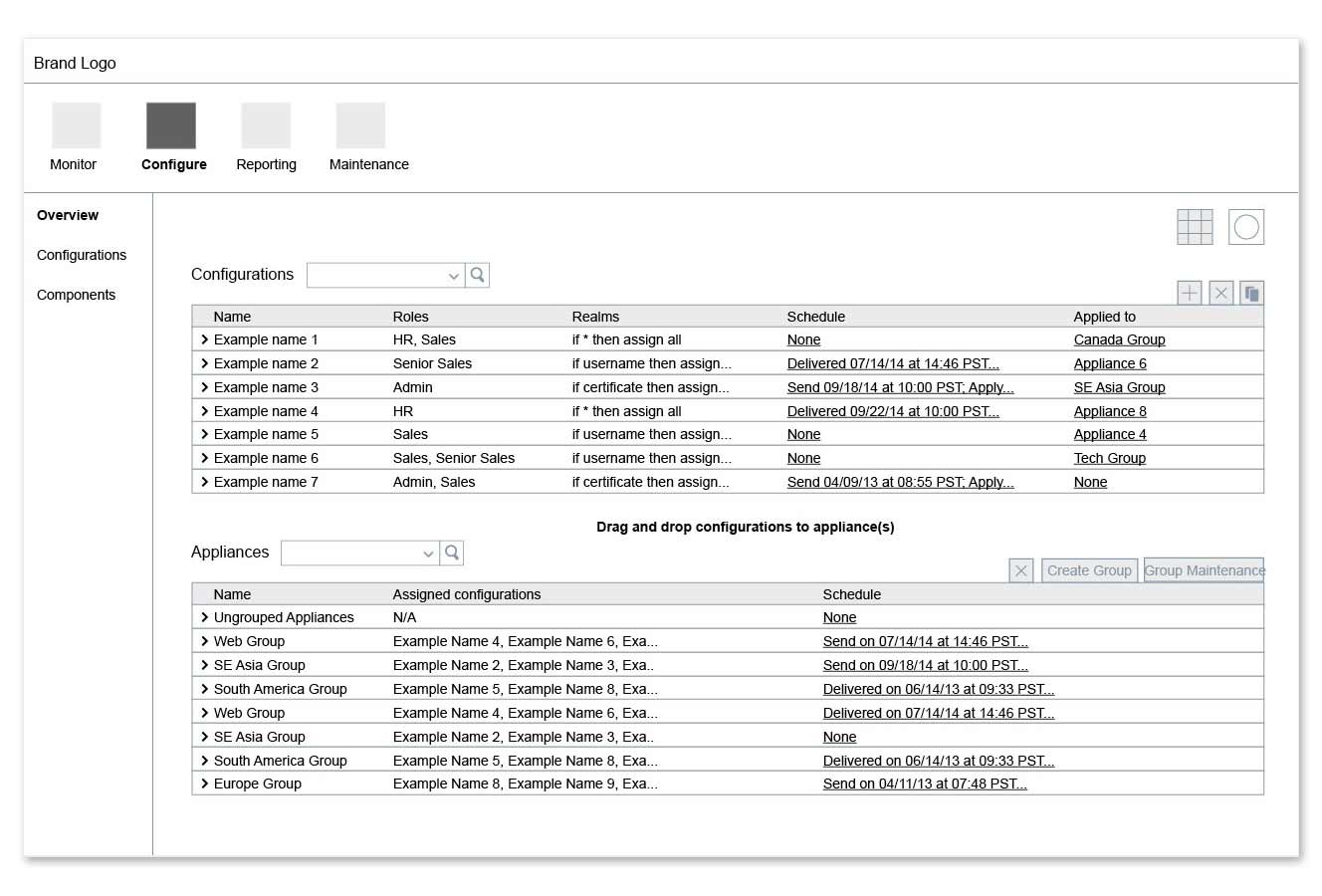The image size is (1322, 896).
Task: Search appliances using magnifier icon
Action: click(x=452, y=553)
